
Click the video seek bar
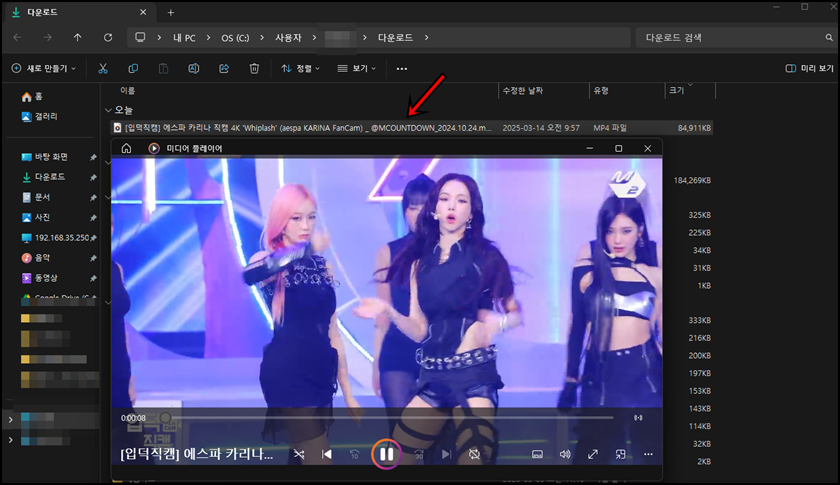pyautogui.click(x=389, y=417)
